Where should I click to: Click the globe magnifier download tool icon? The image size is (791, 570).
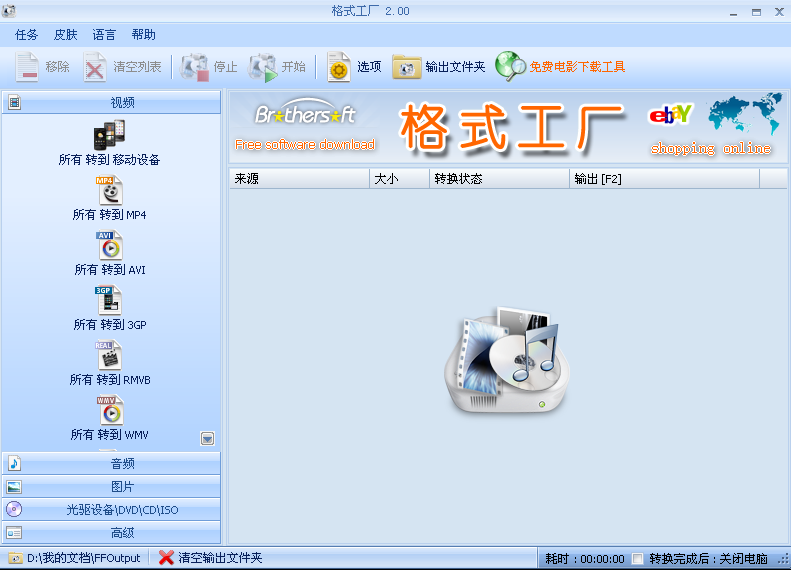pos(511,66)
